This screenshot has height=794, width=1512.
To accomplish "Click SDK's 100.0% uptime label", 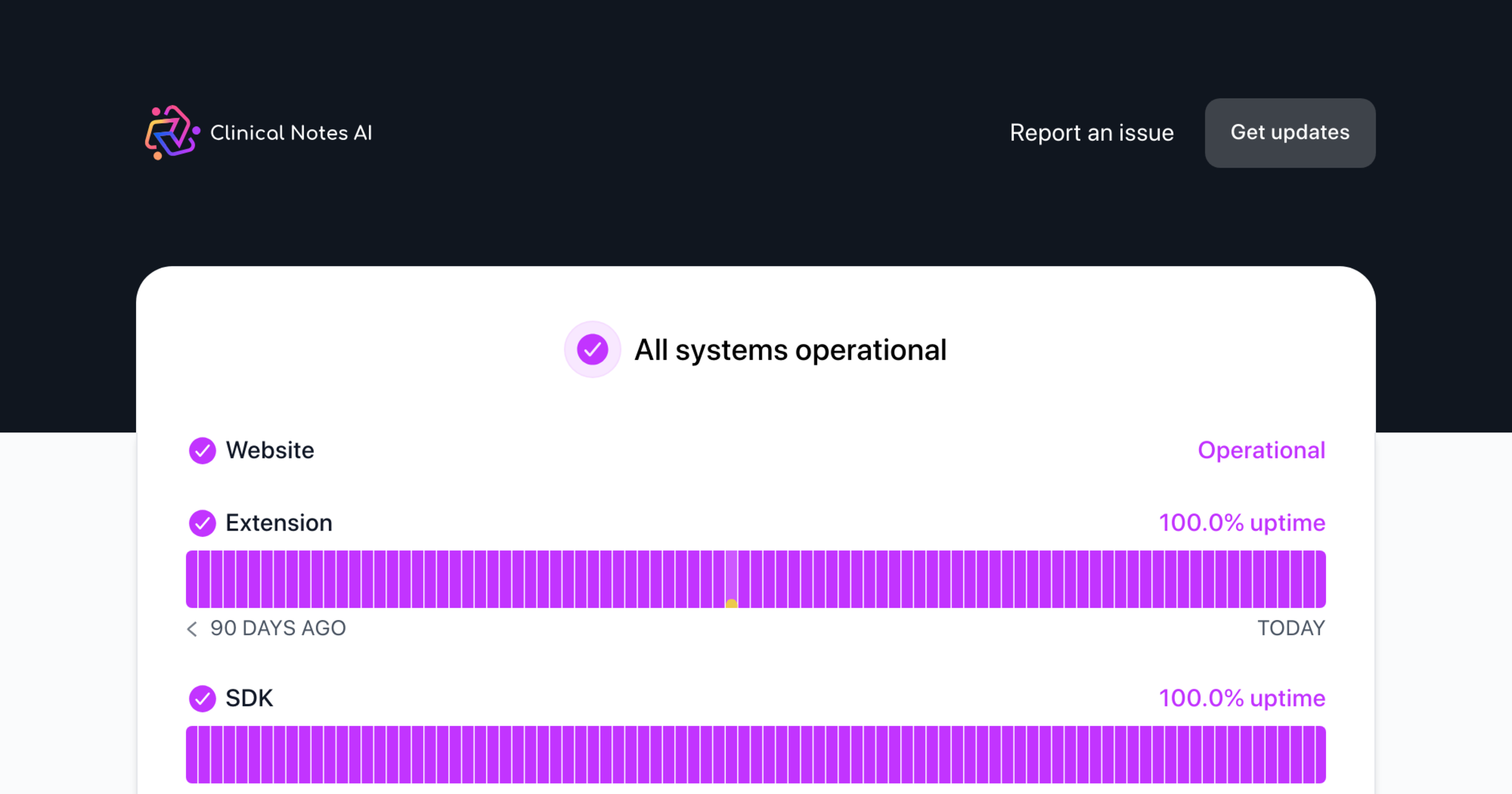I will point(1242,698).
